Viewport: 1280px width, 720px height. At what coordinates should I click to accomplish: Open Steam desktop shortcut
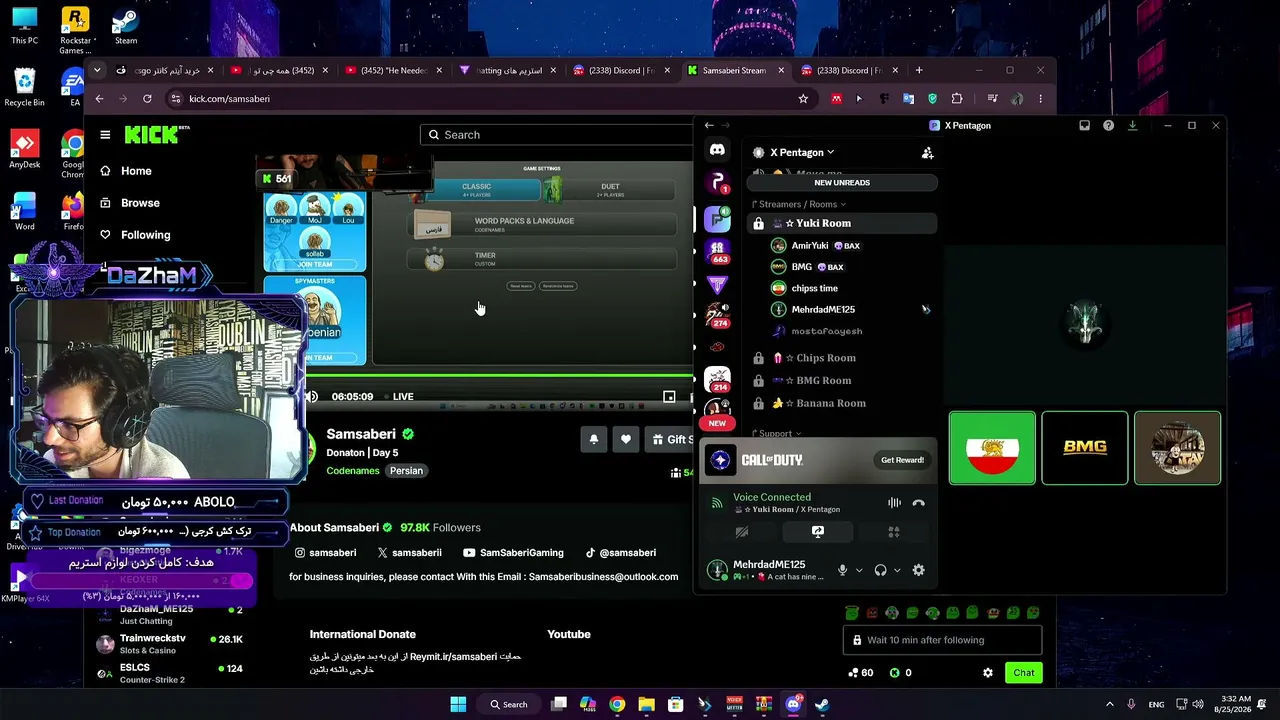(125, 27)
